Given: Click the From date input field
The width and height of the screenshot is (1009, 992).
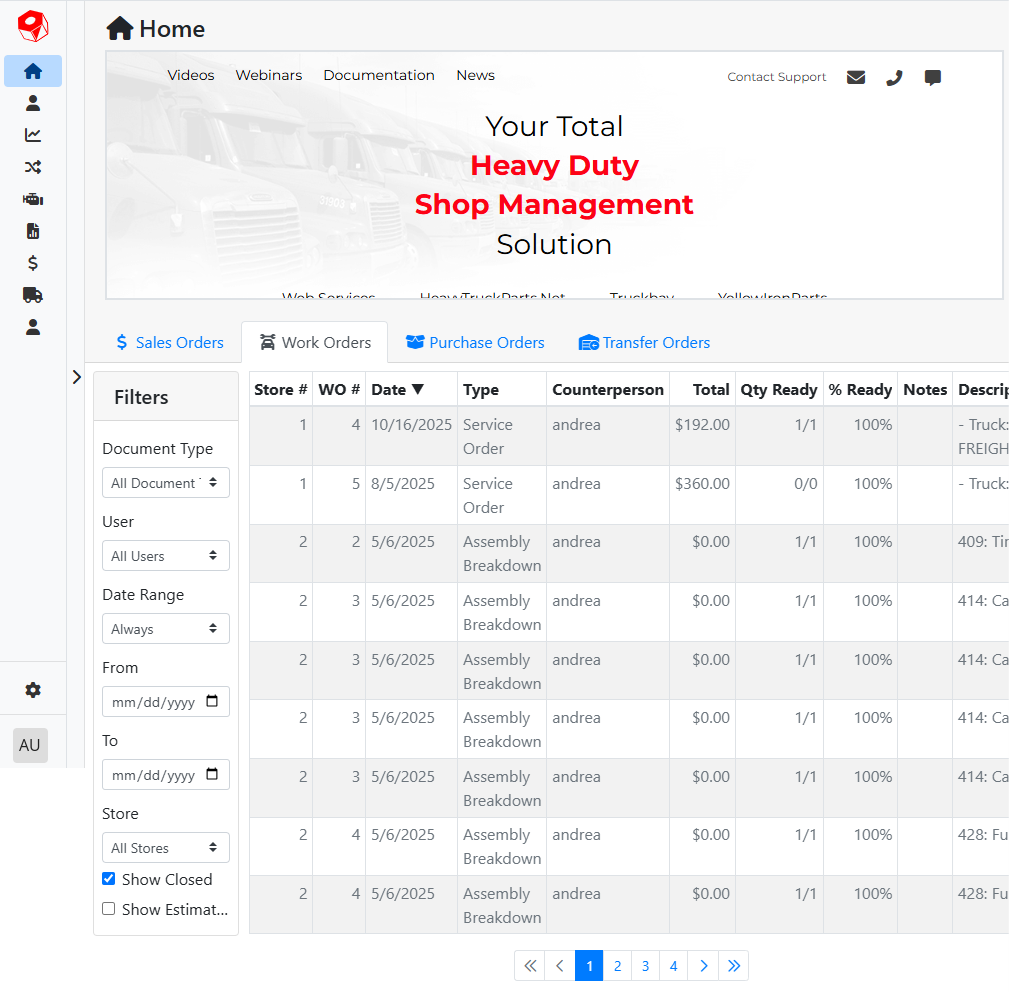Looking at the screenshot, I should point(155,702).
